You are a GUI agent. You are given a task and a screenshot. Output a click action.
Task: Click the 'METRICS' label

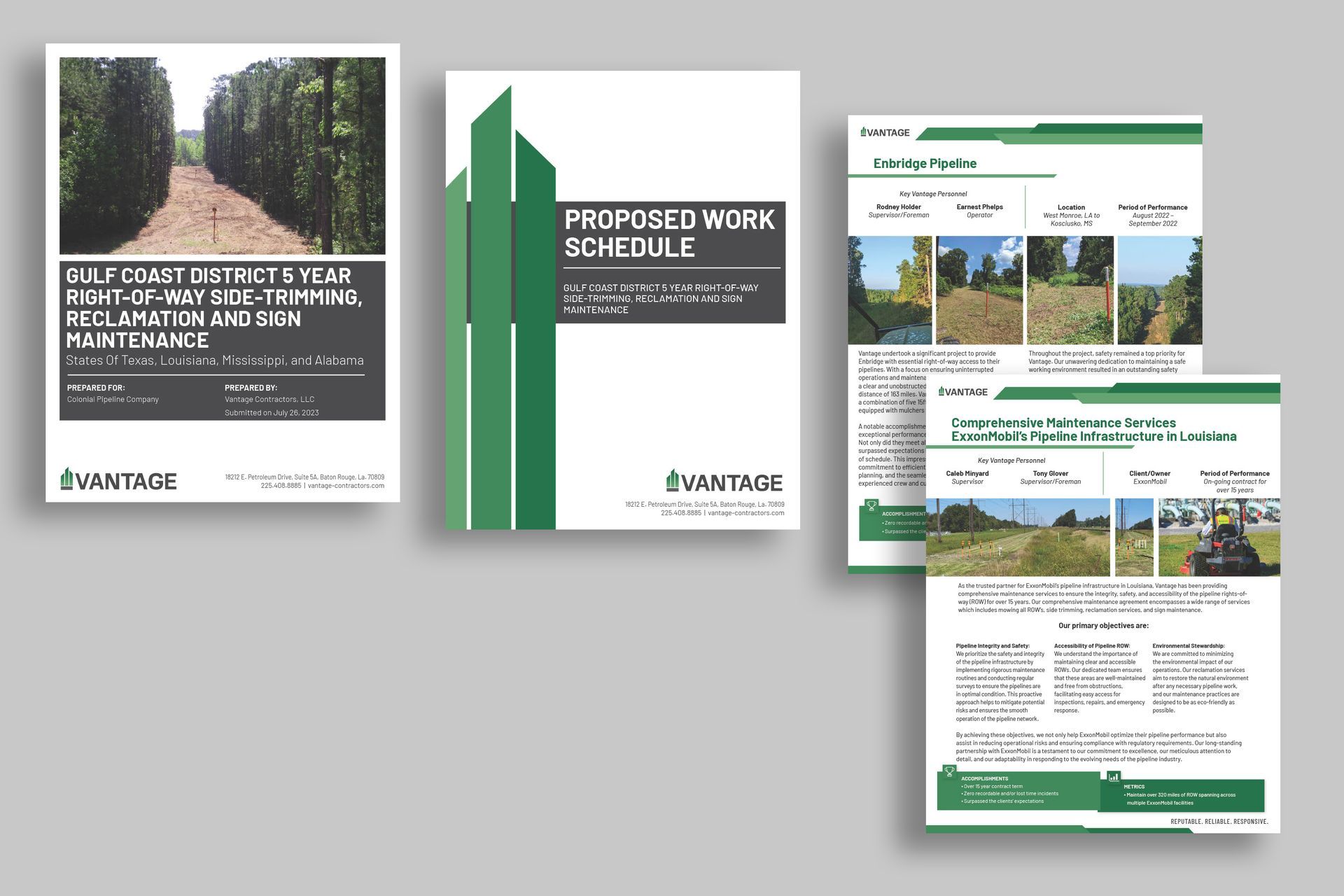coord(1134,787)
